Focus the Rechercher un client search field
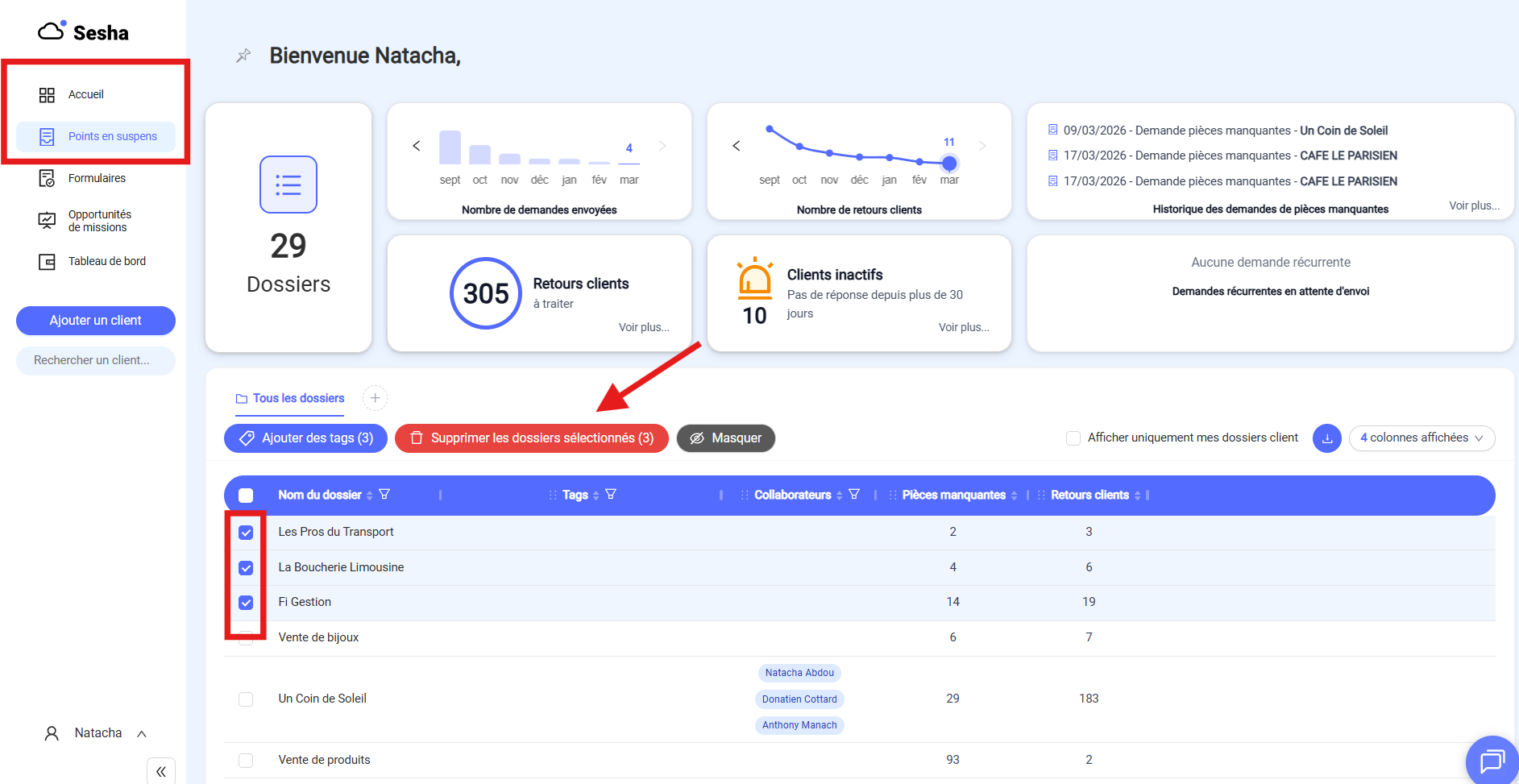The width and height of the screenshot is (1519, 784). point(96,361)
